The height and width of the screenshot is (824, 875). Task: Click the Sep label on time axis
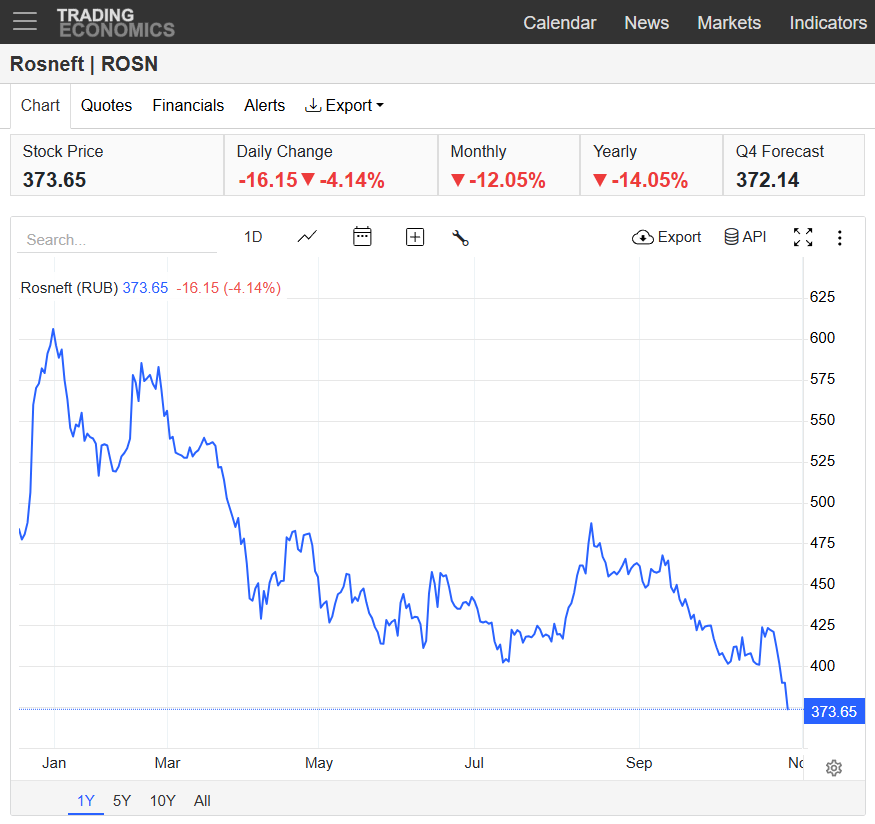tap(639, 763)
